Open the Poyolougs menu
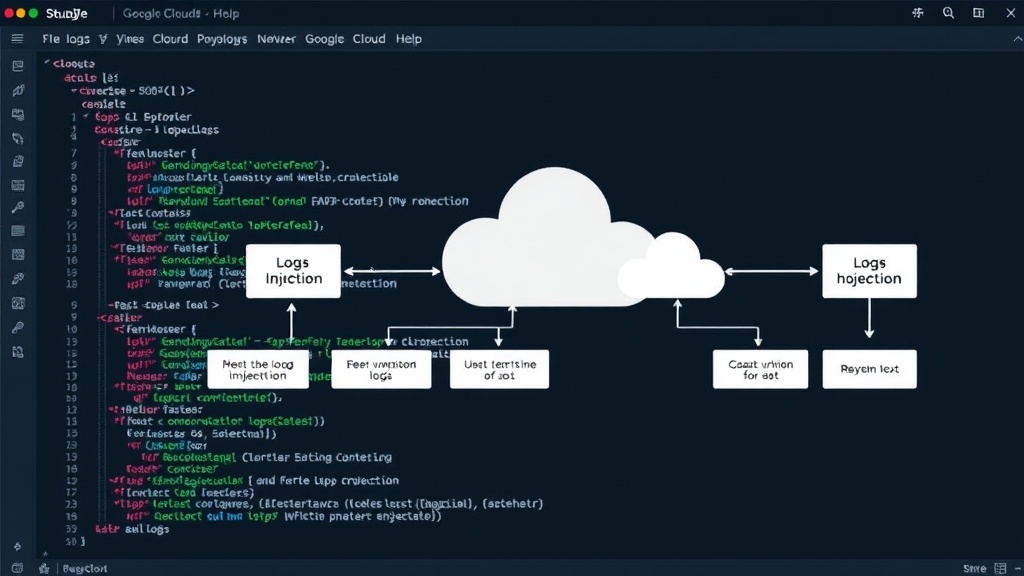 coord(222,39)
